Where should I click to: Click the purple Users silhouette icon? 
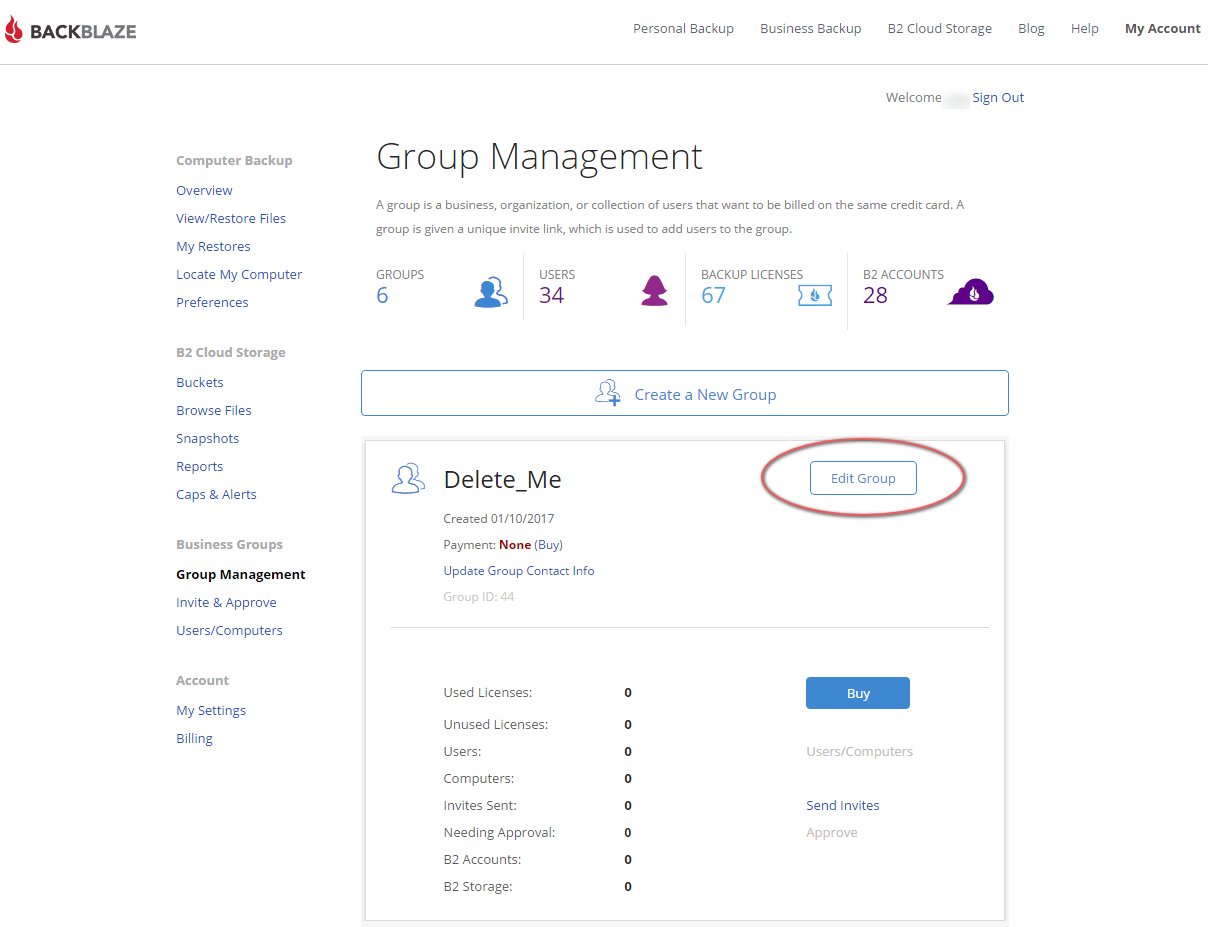[654, 291]
